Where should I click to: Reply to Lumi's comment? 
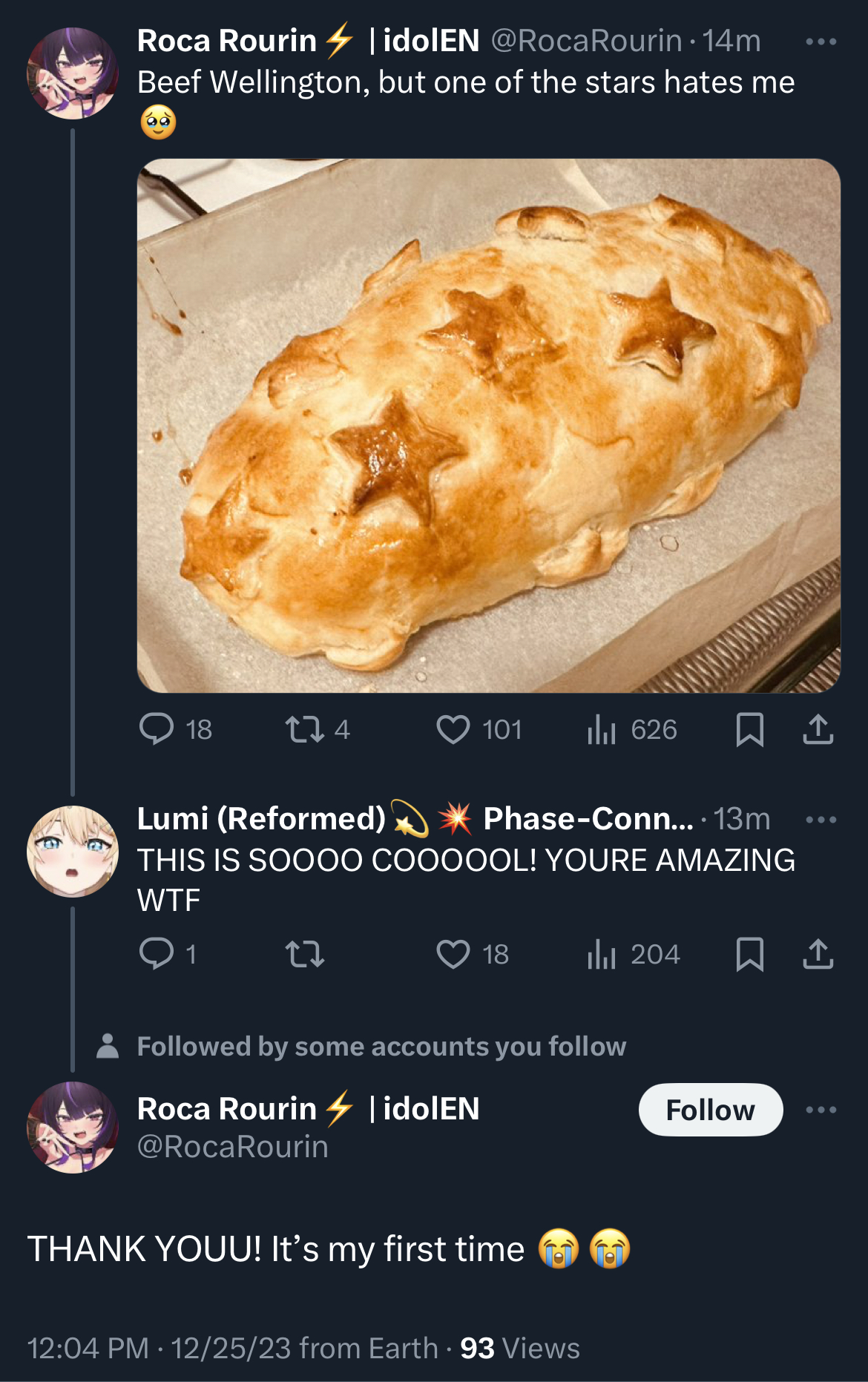click(157, 953)
